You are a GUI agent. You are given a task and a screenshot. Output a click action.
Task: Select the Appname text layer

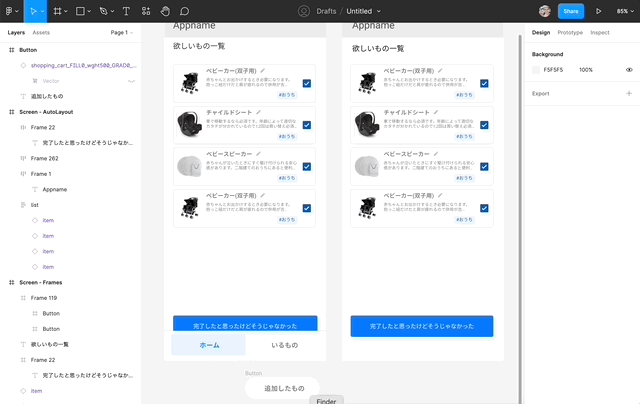55,189
